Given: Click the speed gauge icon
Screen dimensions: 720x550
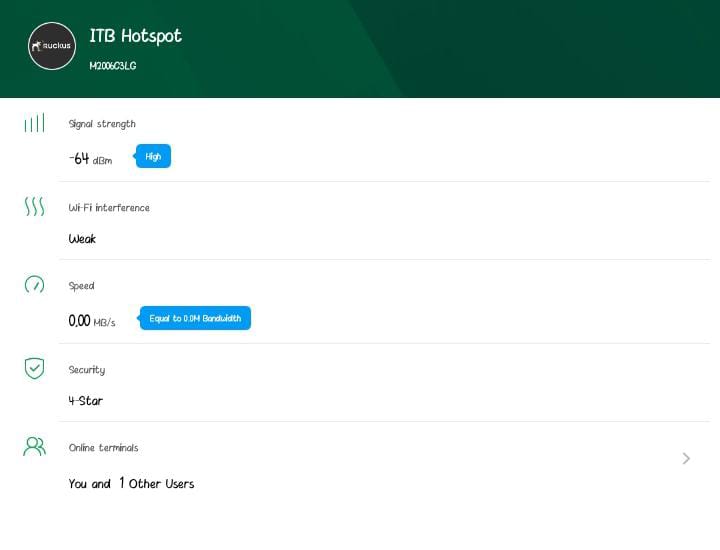Looking at the screenshot, I should tap(34, 285).
